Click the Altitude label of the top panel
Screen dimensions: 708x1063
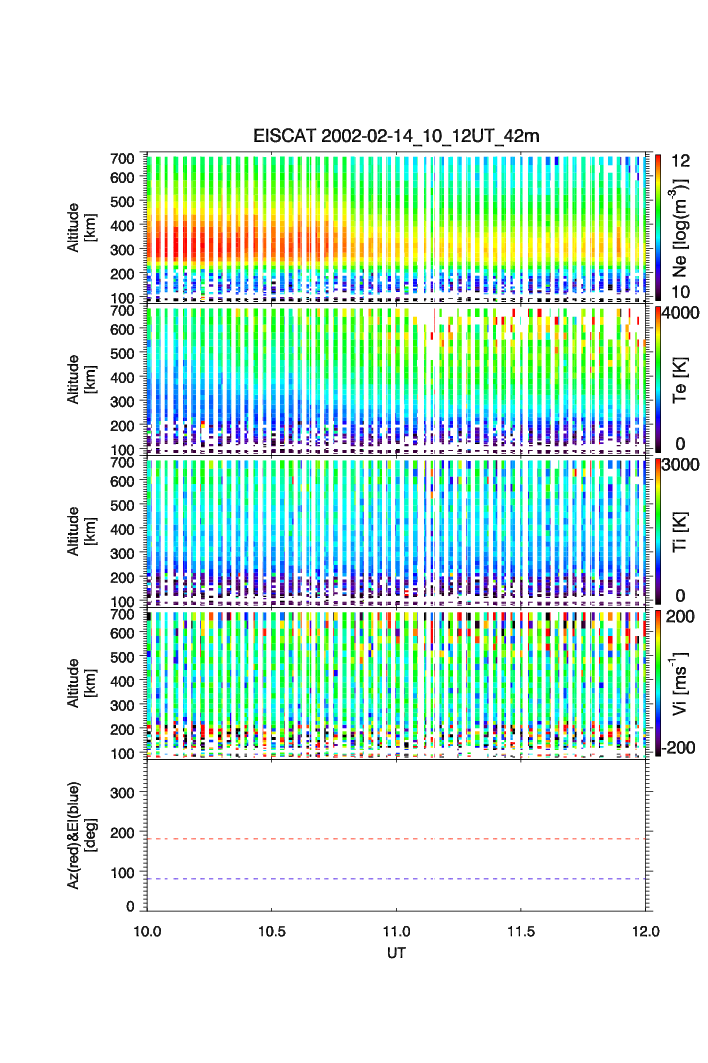pos(79,227)
